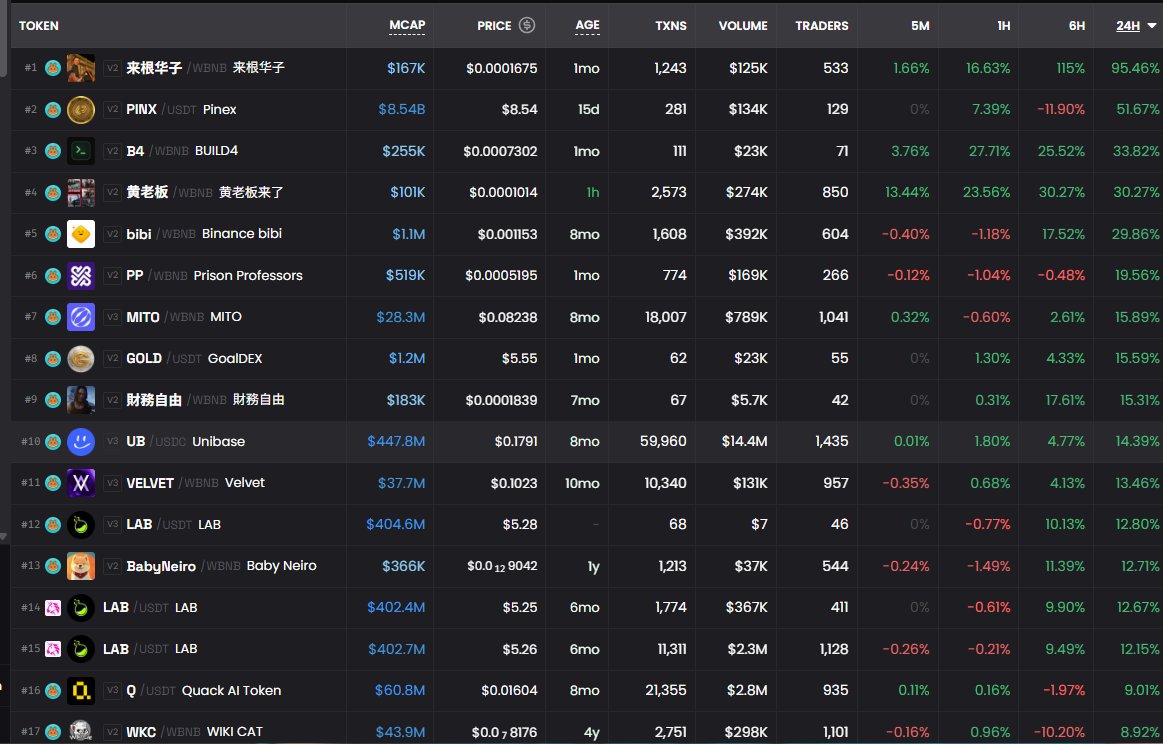
Task: Open the GOLD GoalDEX coin logo
Action: (81, 359)
